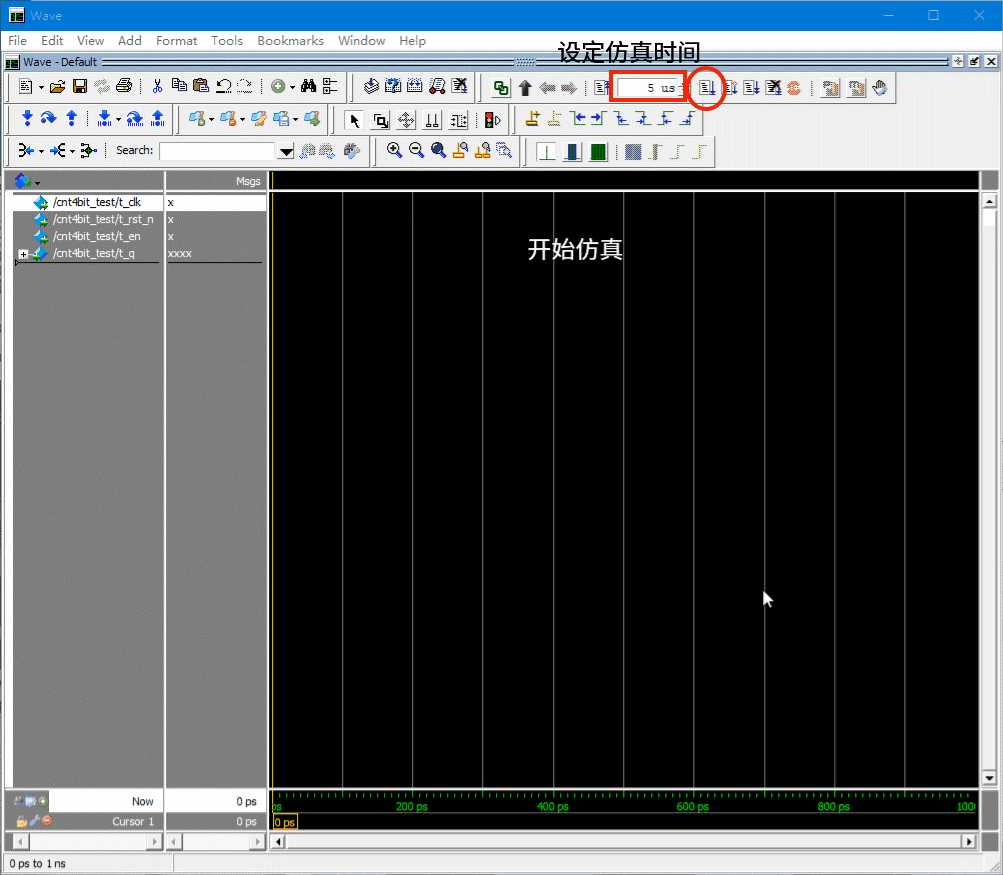Select the /cnt4bit_test/t_rst_n signal
The width and height of the screenshot is (1003, 875).
tap(103, 219)
